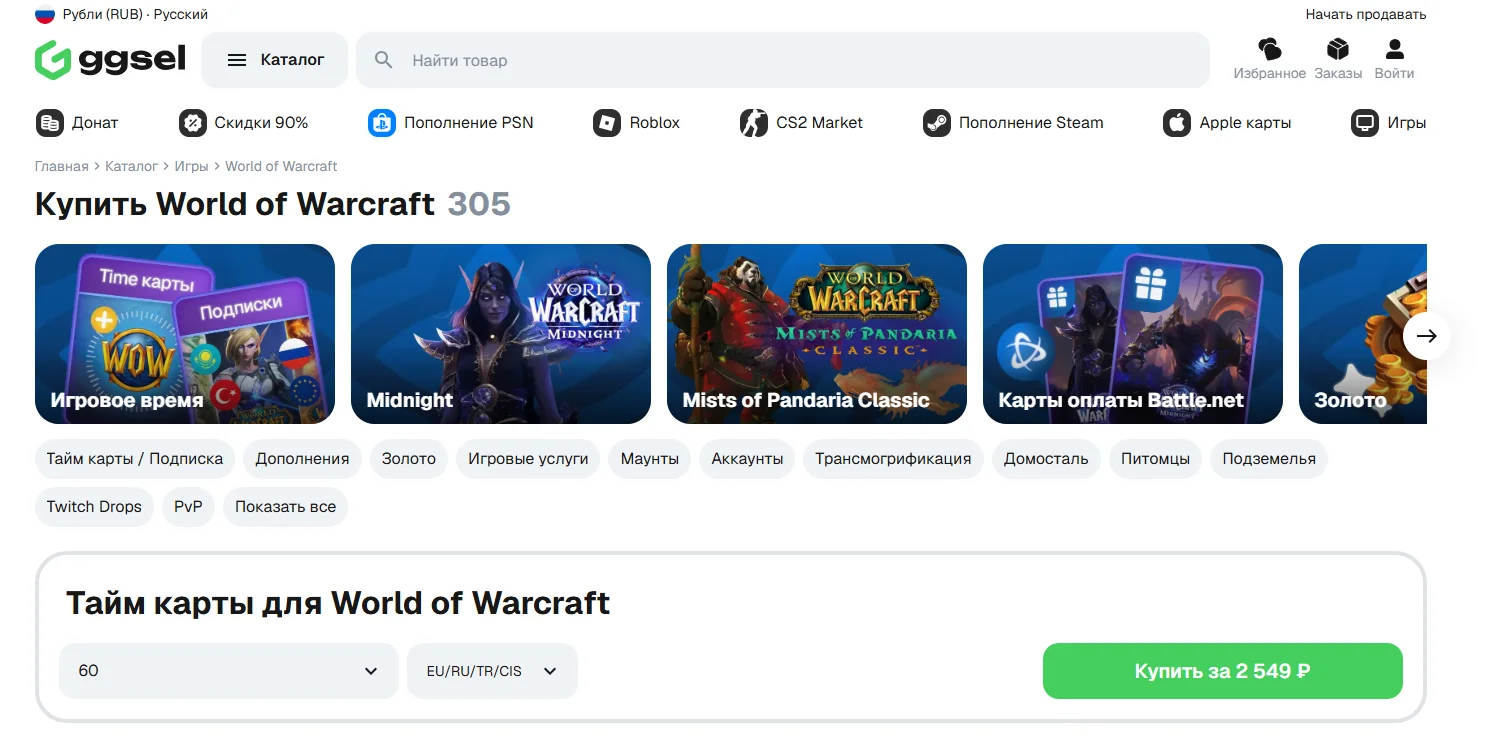Click the Начать продавать link

coord(1366,14)
